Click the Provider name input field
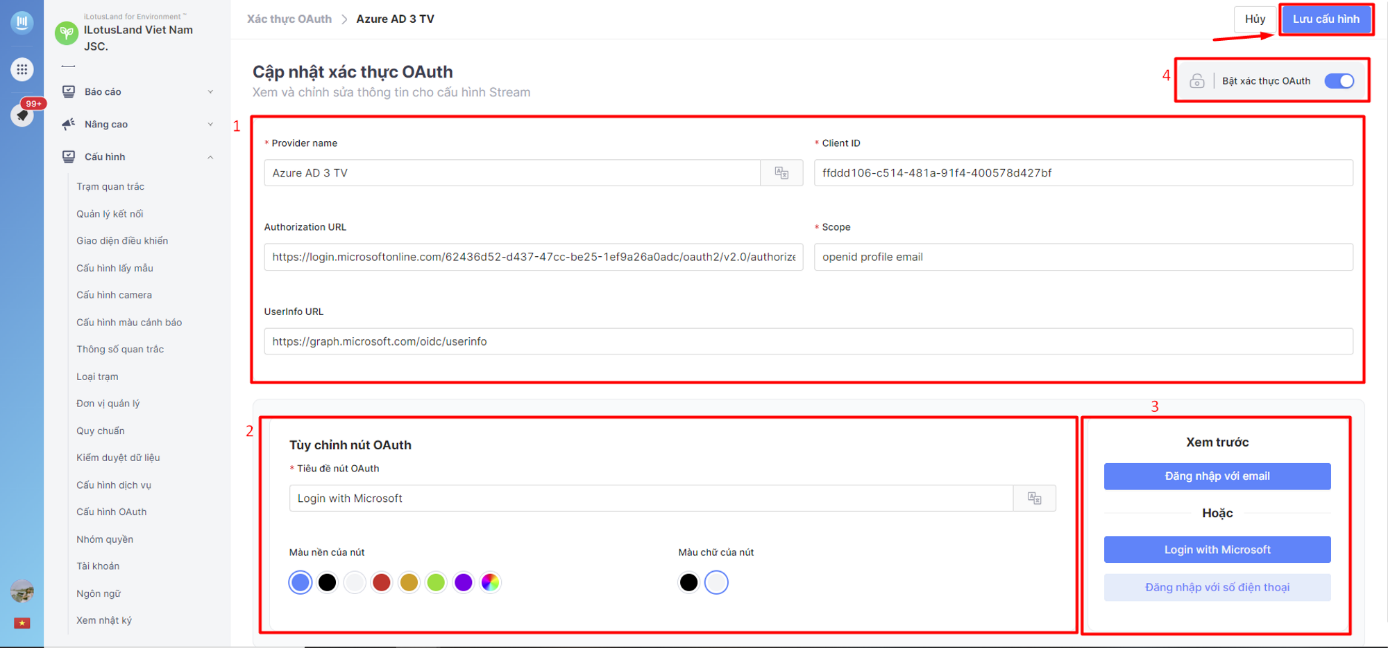The width and height of the screenshot is (1388, 648). 513,173
